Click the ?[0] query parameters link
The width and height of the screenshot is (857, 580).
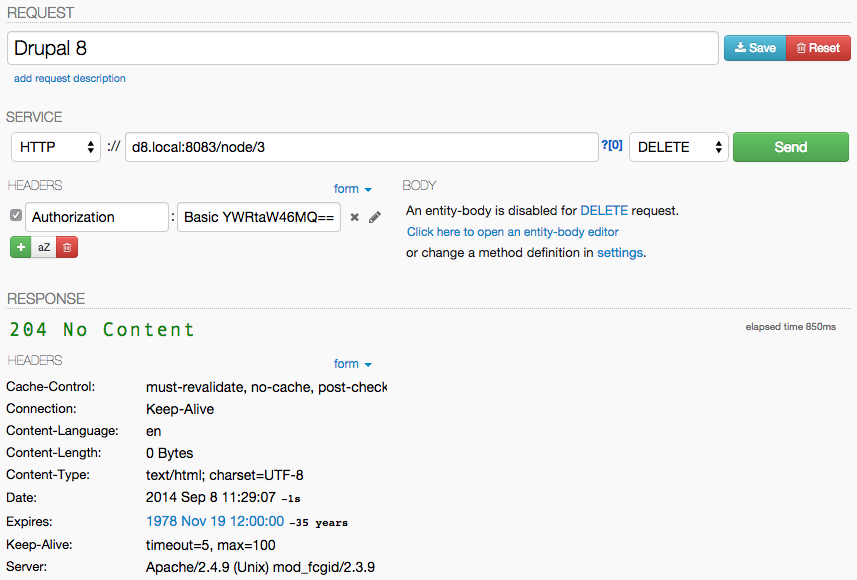pyautogui.click(x=612, y=145)
